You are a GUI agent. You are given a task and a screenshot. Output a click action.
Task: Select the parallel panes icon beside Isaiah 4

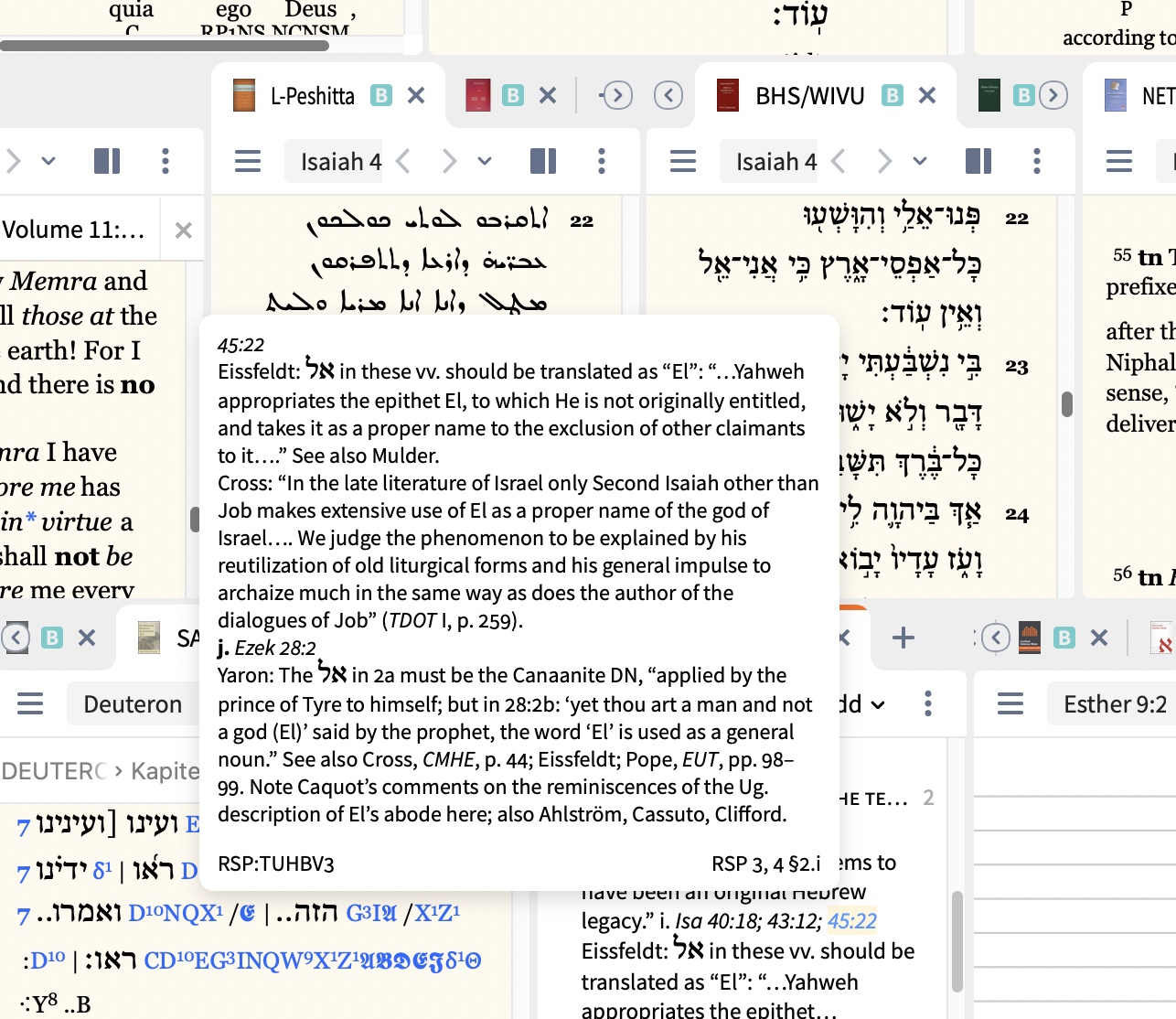(x=543, y=161)
